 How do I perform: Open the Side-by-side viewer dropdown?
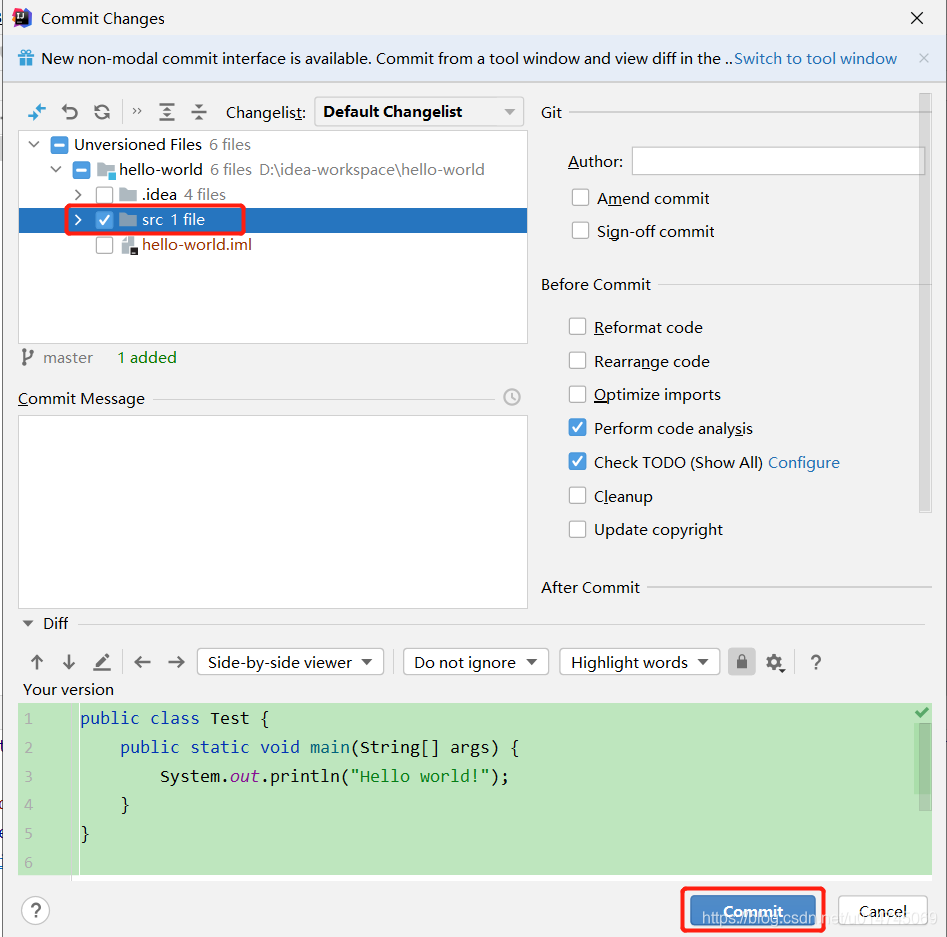[x=291, y=662]
